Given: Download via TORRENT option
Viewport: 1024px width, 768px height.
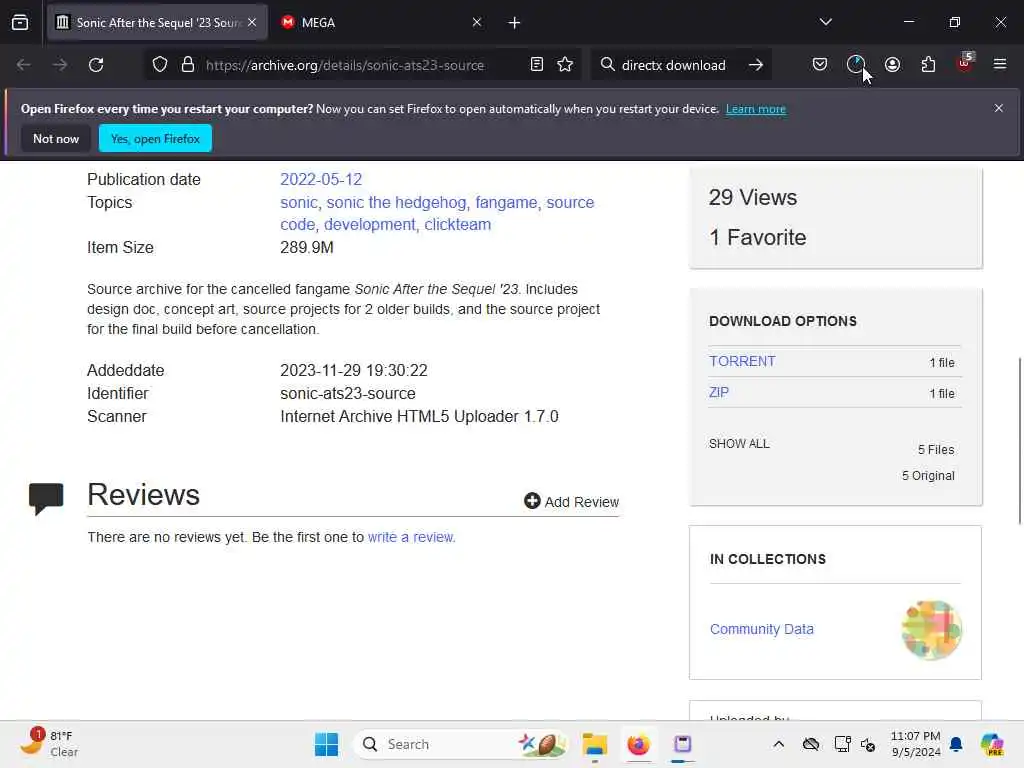Looking at the screenshot, I should [742, 361].
